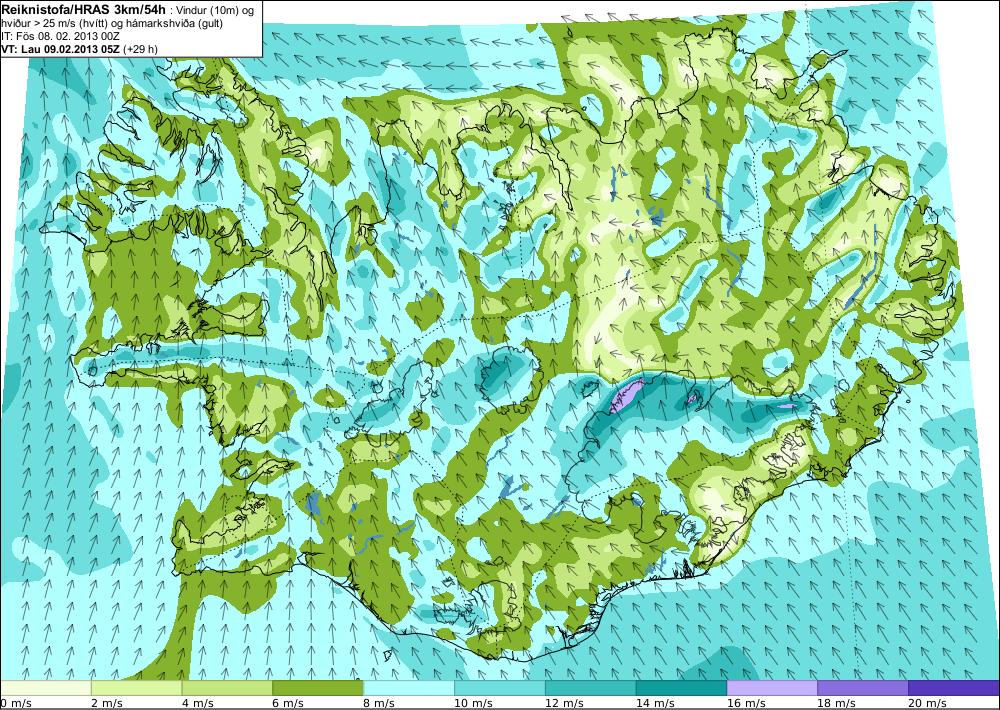Select the dark teal 14–16 m/s legend swatch
The image size is (1000, 710).
tap(681, 688)
